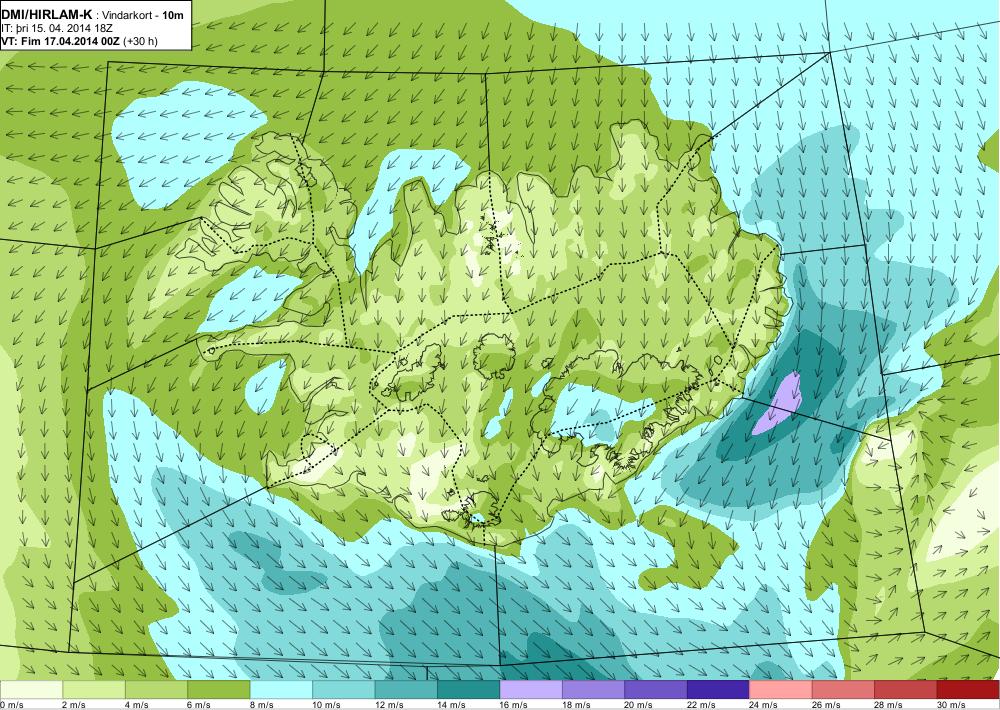This screenshot has width=1000, height=710.
Task: Click the '0 m/s' legend label
Action: [x=12, y=705]
